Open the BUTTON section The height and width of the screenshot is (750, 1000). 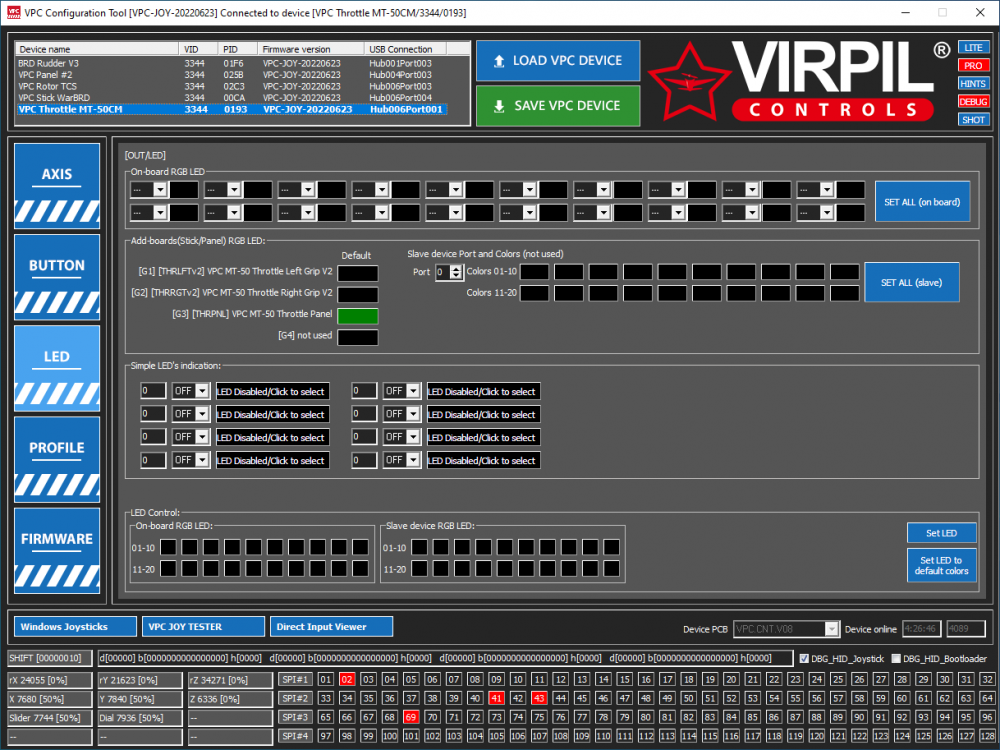tap(57, 277)
